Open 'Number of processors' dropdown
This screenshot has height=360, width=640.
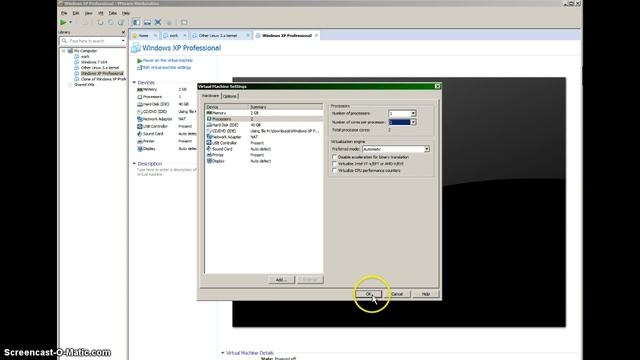(413, 113)
